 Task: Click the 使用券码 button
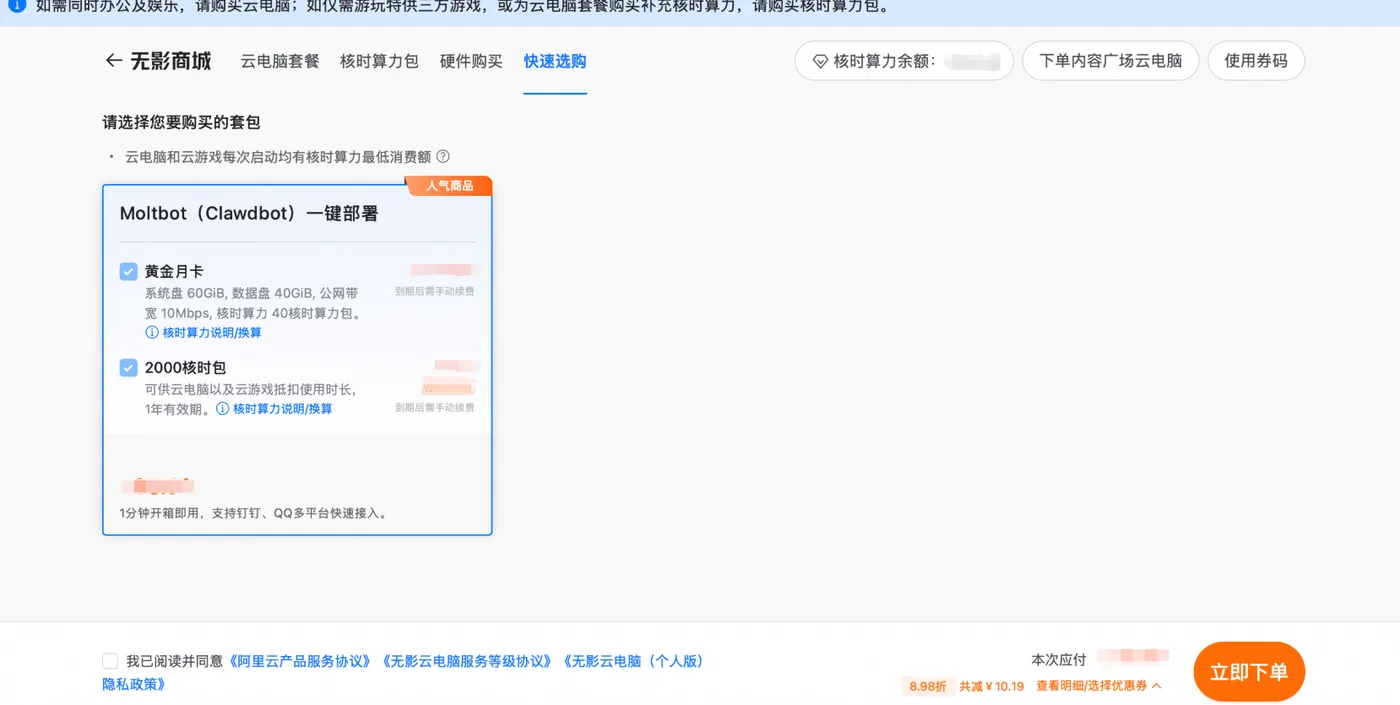(x=1256, y=61)
